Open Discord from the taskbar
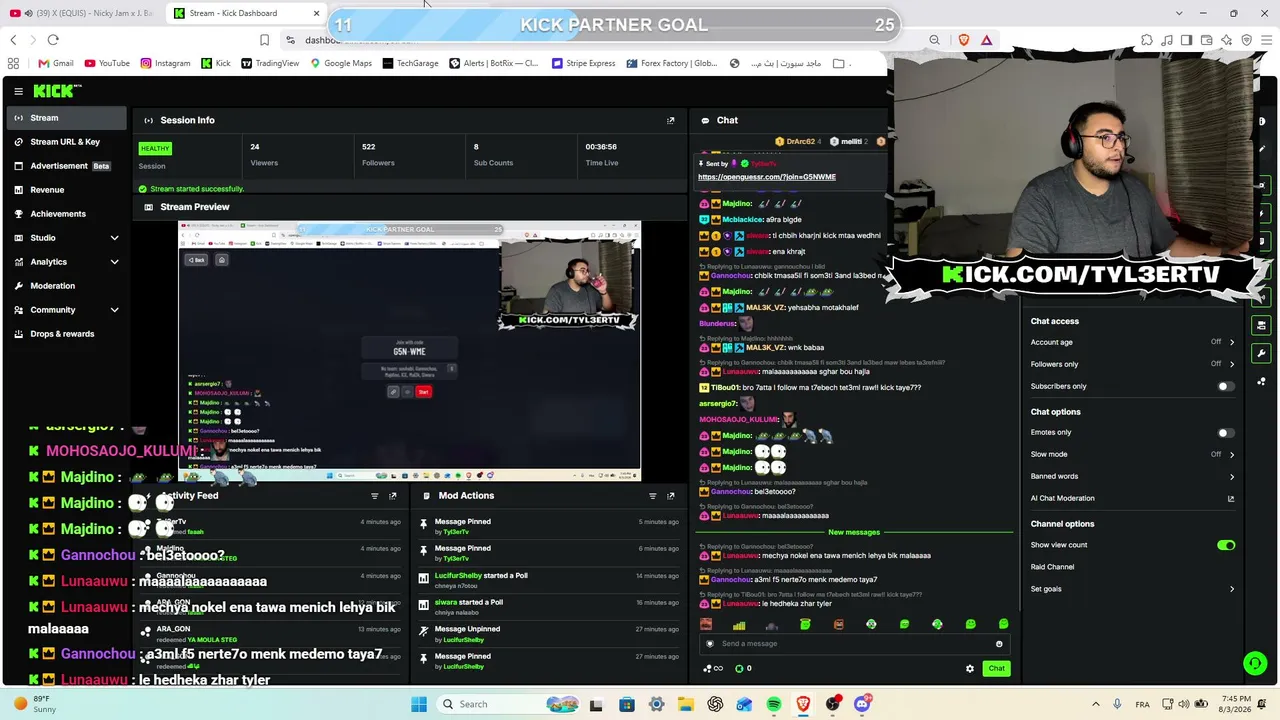Screen dimensions: 1280x720 pyautogui.click(x=862, y=704)
